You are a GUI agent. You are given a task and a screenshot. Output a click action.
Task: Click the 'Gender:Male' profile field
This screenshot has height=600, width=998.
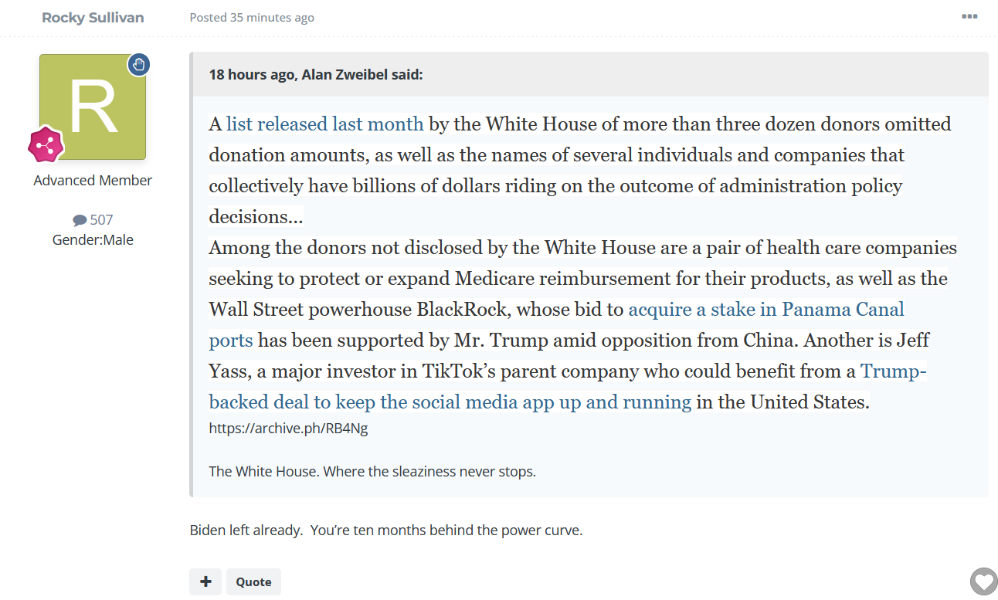tap(92, 240)
